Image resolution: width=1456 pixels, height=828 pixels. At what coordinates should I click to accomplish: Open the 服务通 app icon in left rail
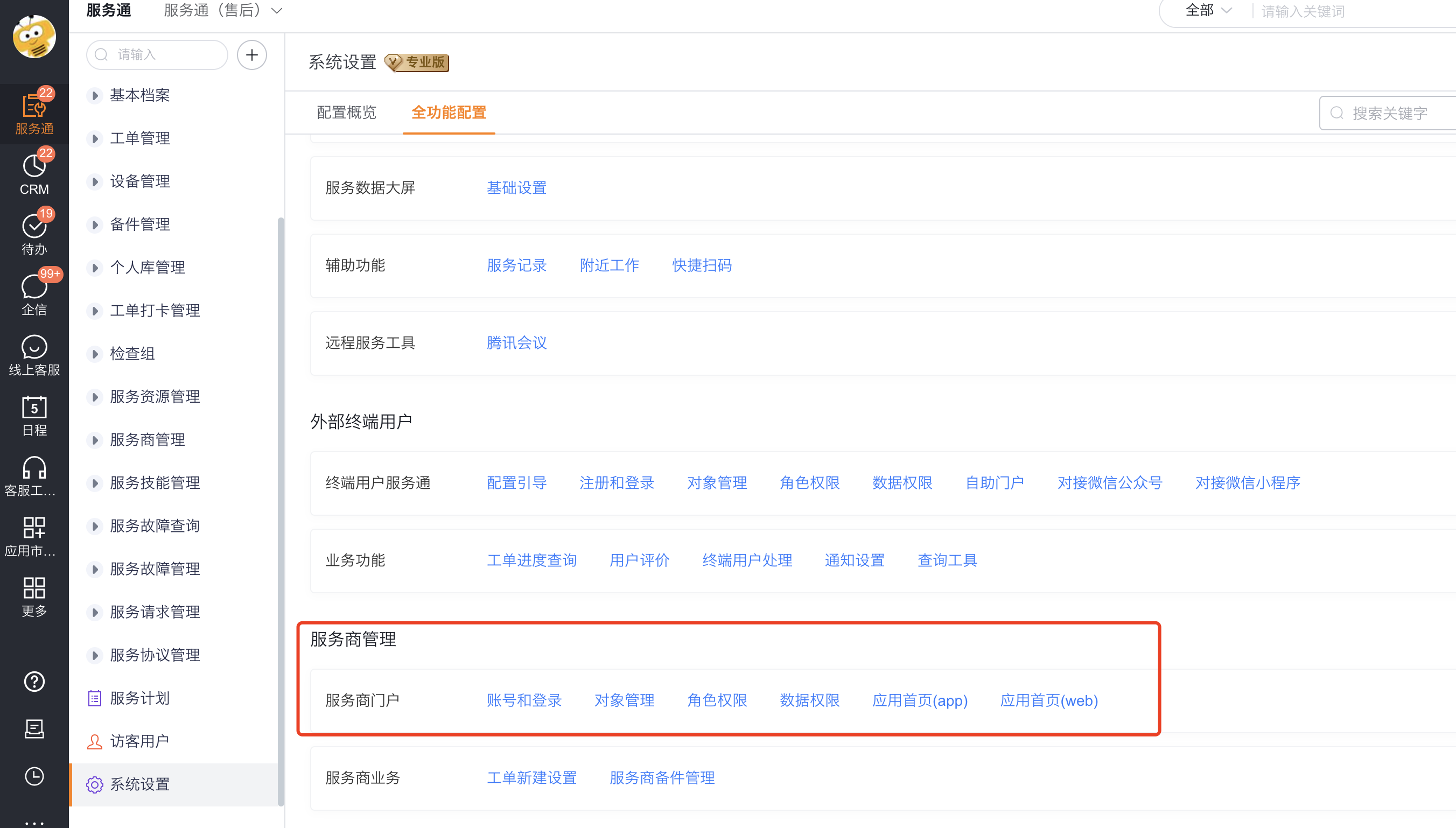pyautogui.click(x=34, y=113)
